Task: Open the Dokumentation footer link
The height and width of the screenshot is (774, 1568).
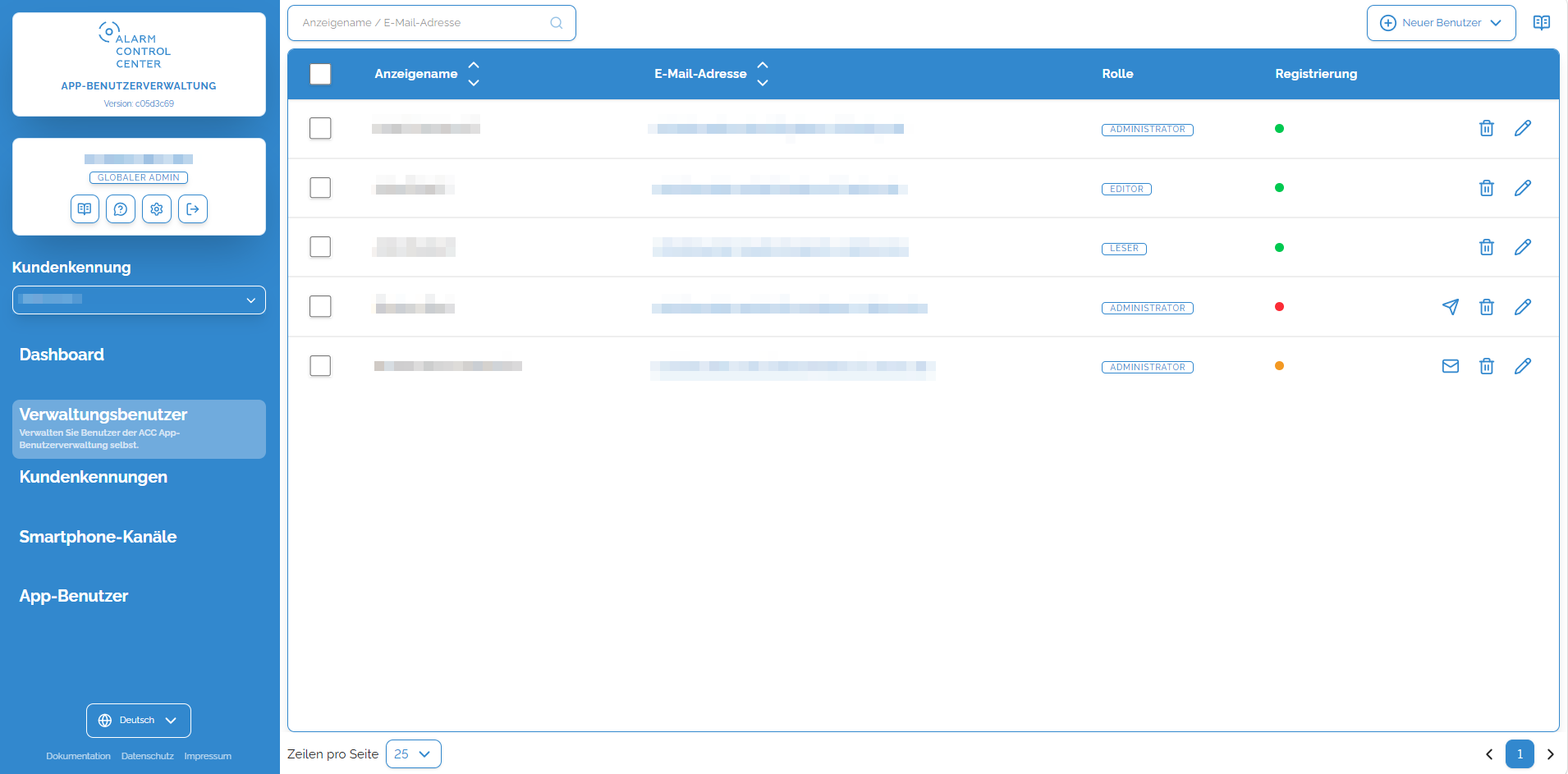Action: (78, 756)
